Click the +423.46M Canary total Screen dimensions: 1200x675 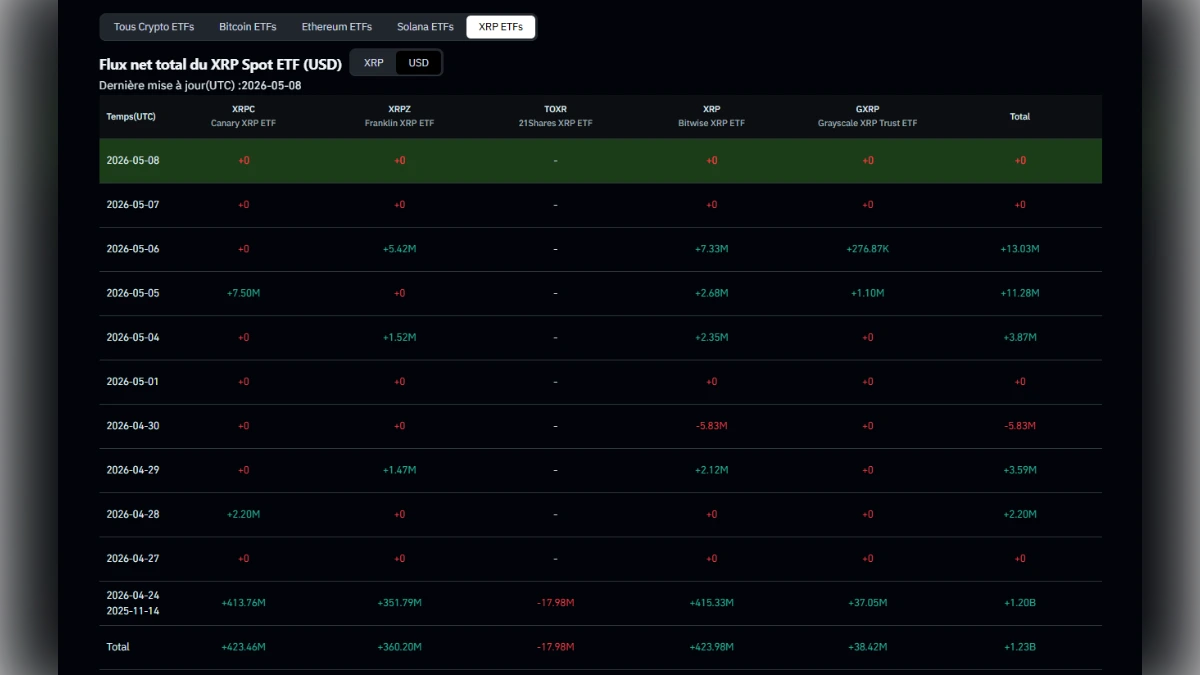(x=243, y=647)
